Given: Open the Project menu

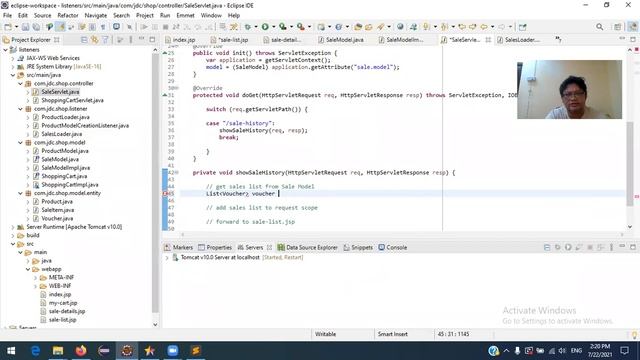Looking at the screenshot, I should (144, 16).
